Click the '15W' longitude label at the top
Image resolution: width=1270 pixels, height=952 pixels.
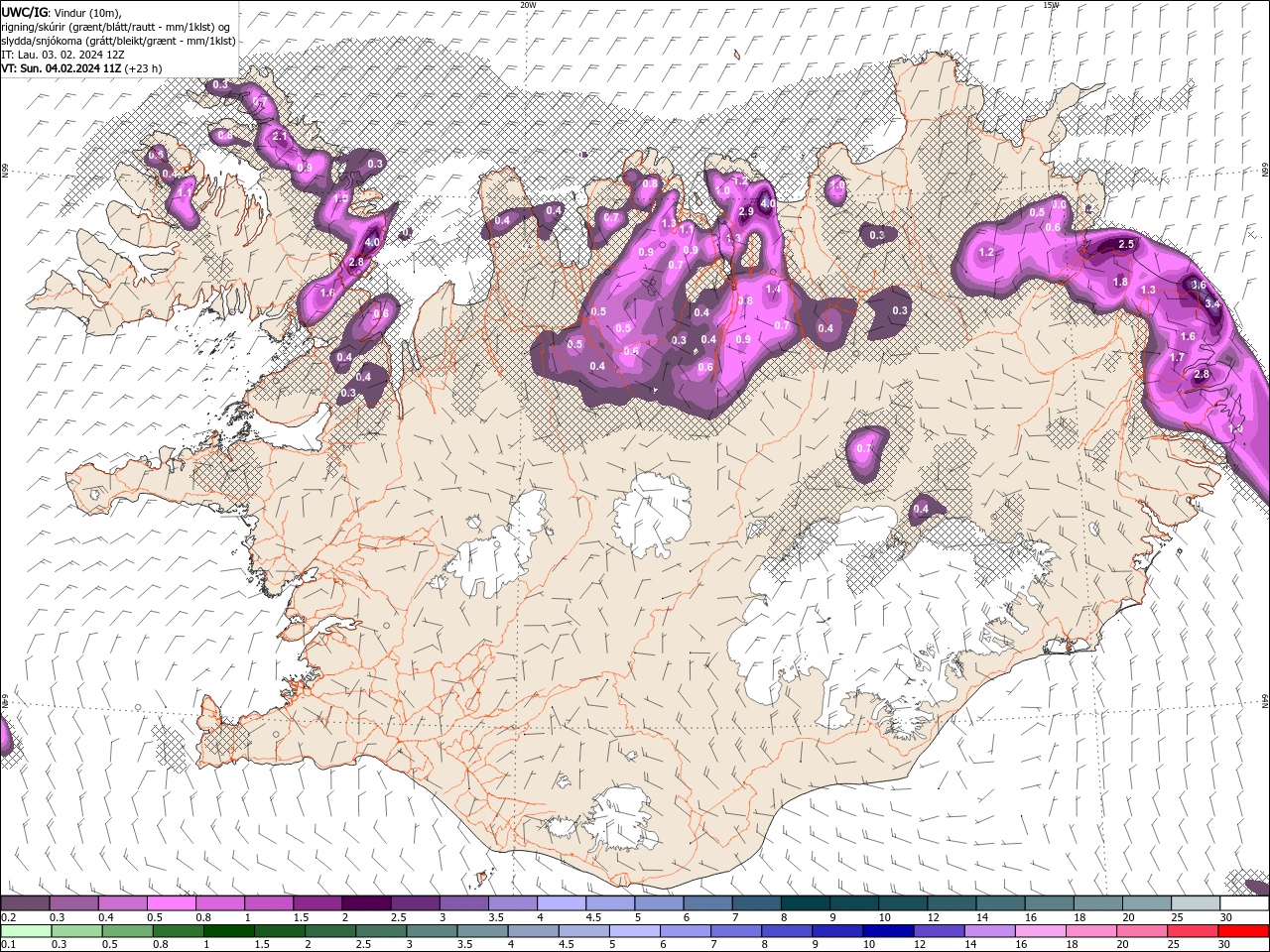1051,5
